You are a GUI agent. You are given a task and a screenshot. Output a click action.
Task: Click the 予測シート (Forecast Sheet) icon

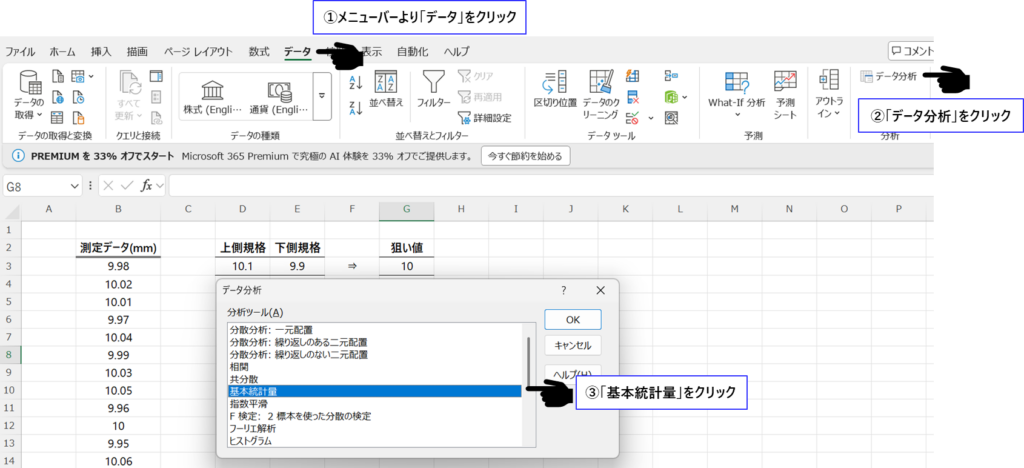point(785,84)
